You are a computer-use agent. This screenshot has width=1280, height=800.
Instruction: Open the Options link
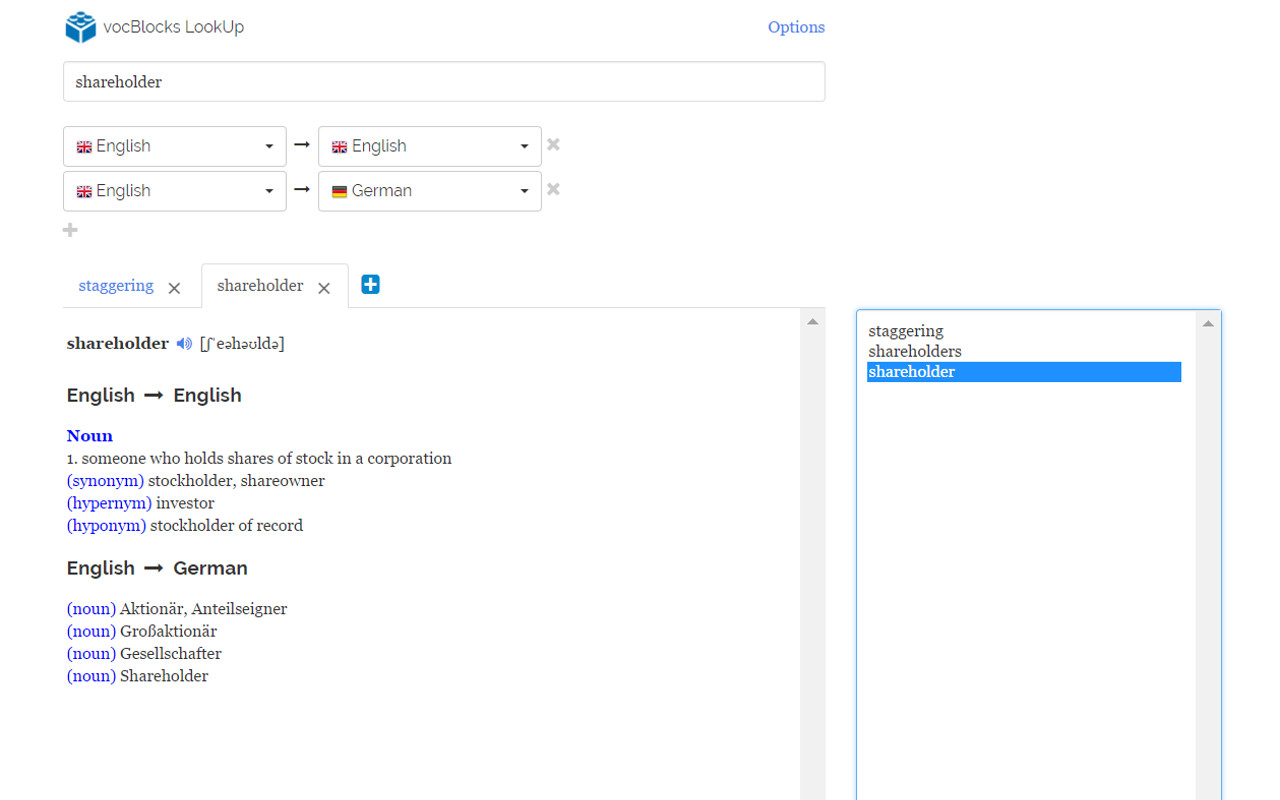[x=796, y=27]
